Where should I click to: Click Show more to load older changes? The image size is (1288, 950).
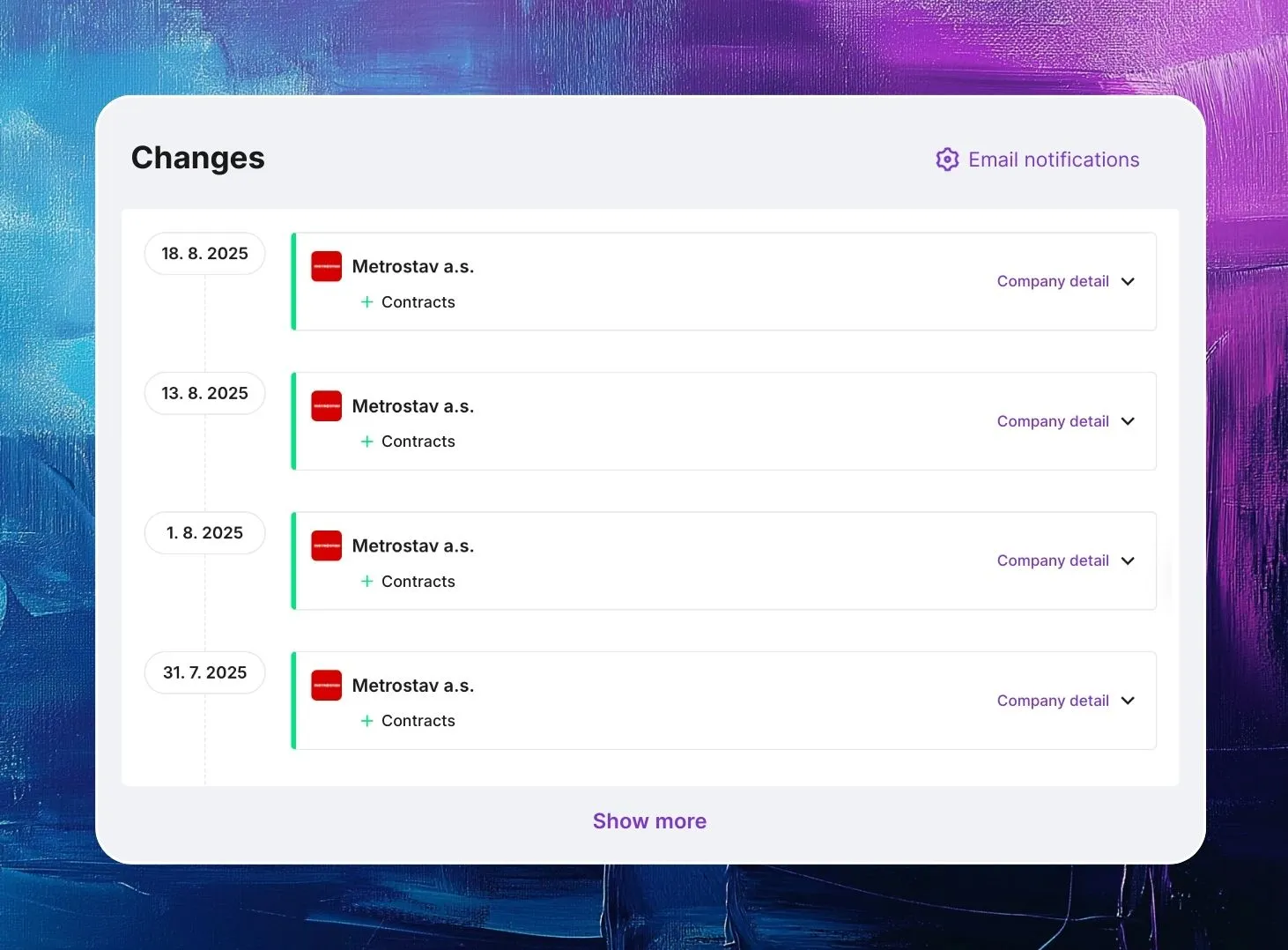pos(649,821)
